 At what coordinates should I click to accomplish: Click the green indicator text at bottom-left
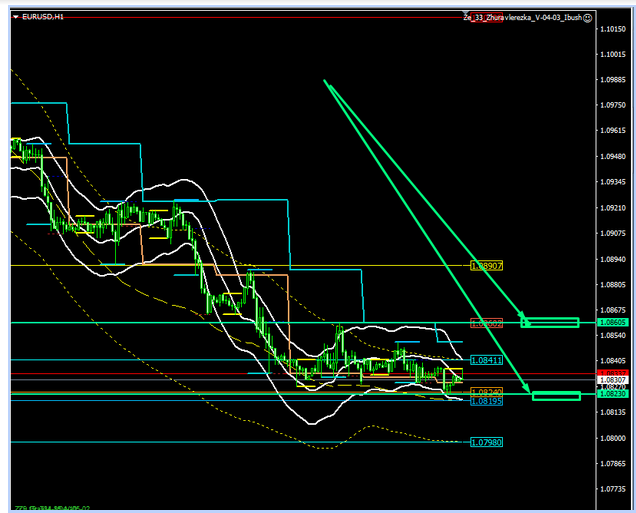[50, 506]
